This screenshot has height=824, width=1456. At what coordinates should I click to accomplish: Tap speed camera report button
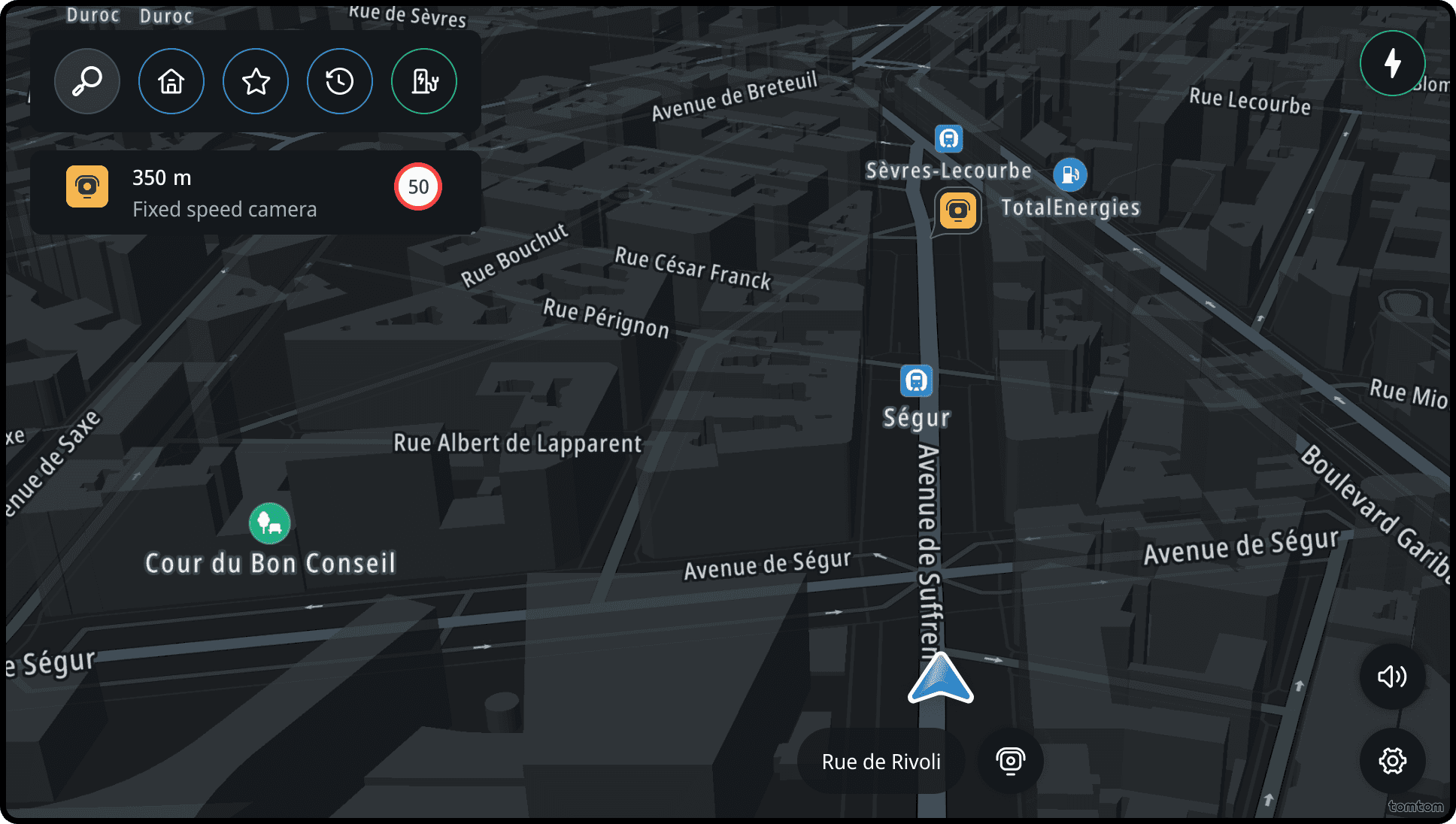1010,761
